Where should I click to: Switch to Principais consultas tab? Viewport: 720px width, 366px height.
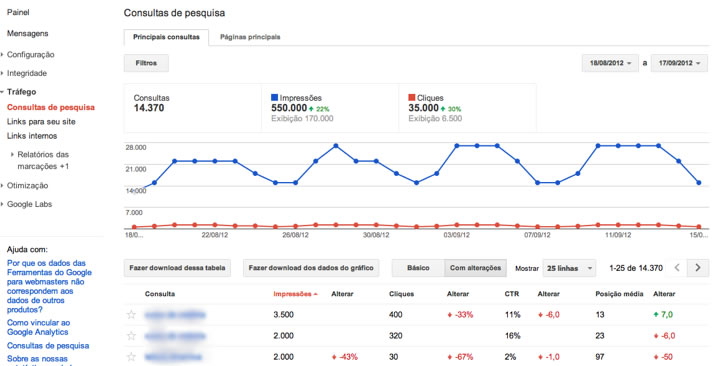pos(166,37)
